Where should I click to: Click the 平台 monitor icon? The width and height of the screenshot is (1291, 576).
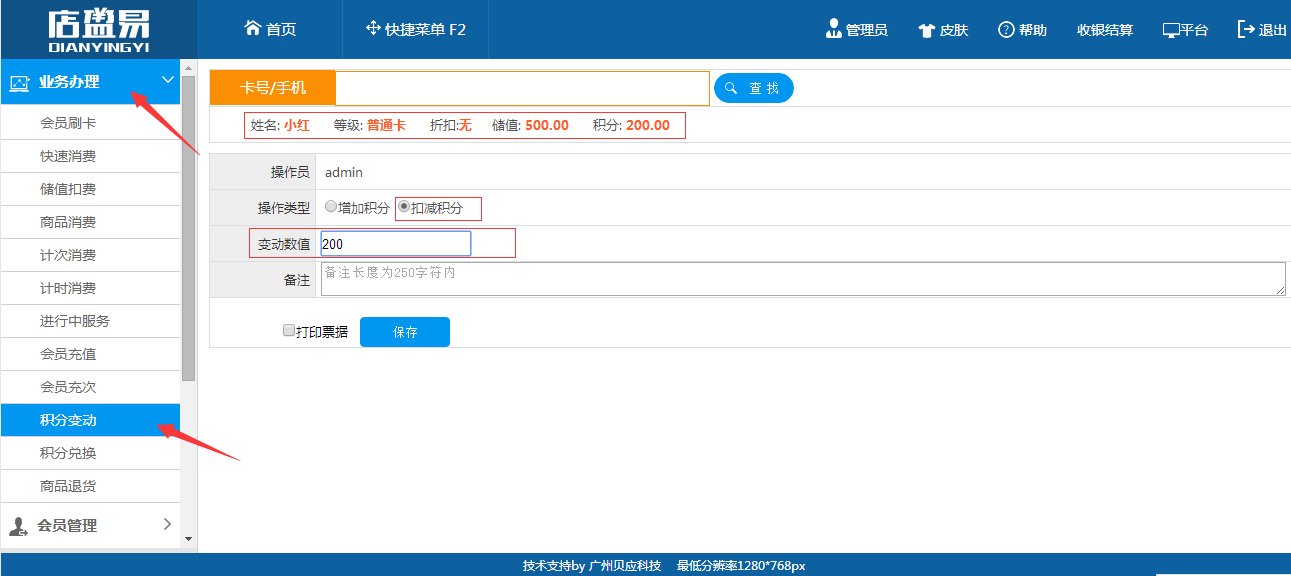click(x=1170, y=30)
